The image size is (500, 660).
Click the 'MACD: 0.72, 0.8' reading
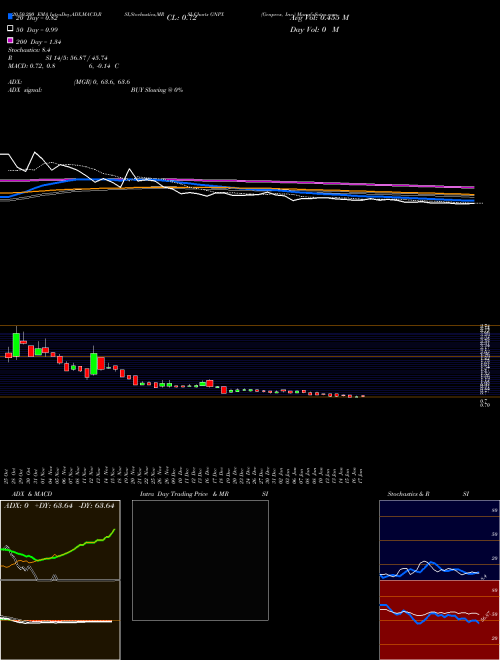pyautogui.click(x=32, y=66)
